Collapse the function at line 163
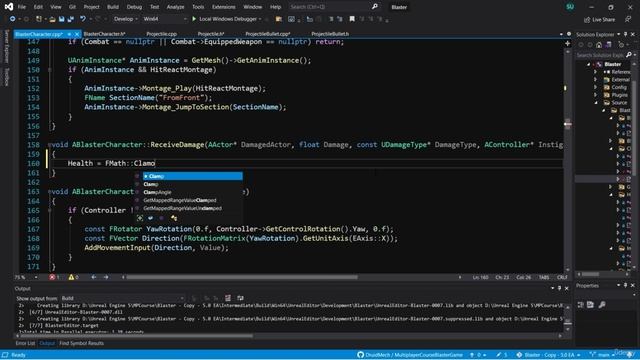This screenshot has width=640, height=360. tap(50, 192)
